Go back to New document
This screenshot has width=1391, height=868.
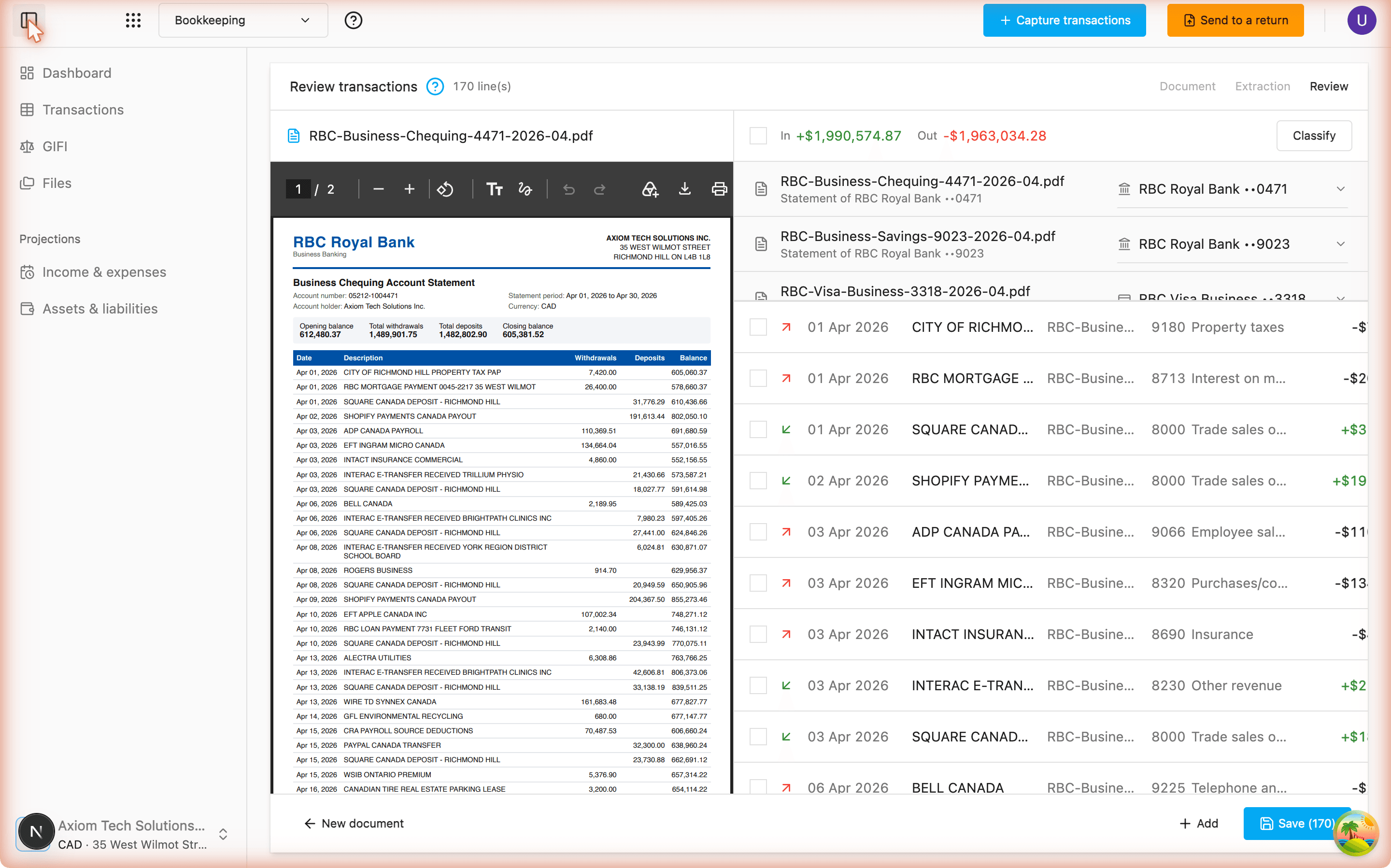point(354,824)
